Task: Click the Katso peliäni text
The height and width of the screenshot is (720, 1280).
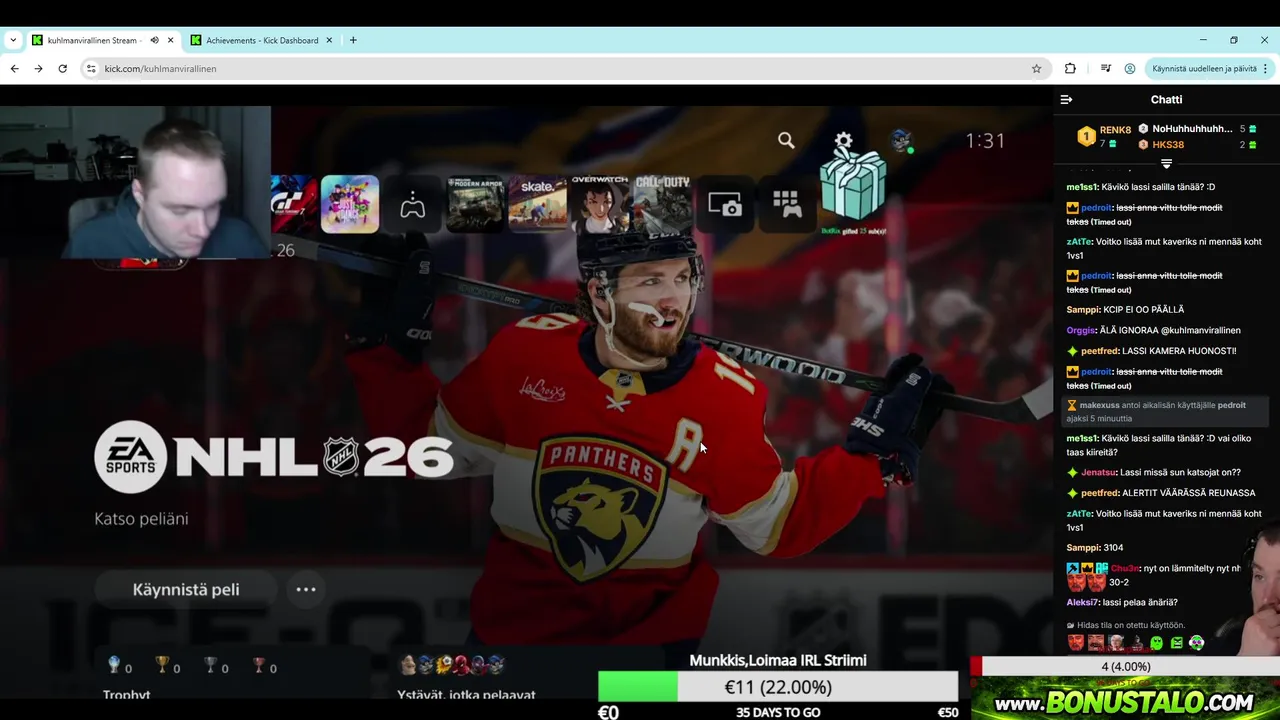Action: pyautogui.click(x=141, y=518)
